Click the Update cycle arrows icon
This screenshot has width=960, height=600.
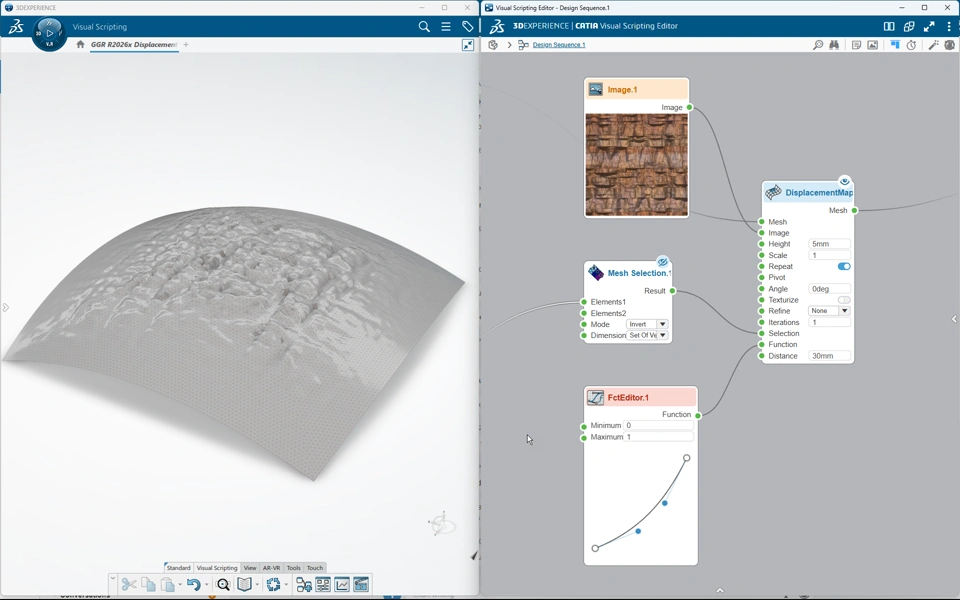pyautogui.click(x=273, y=585)
